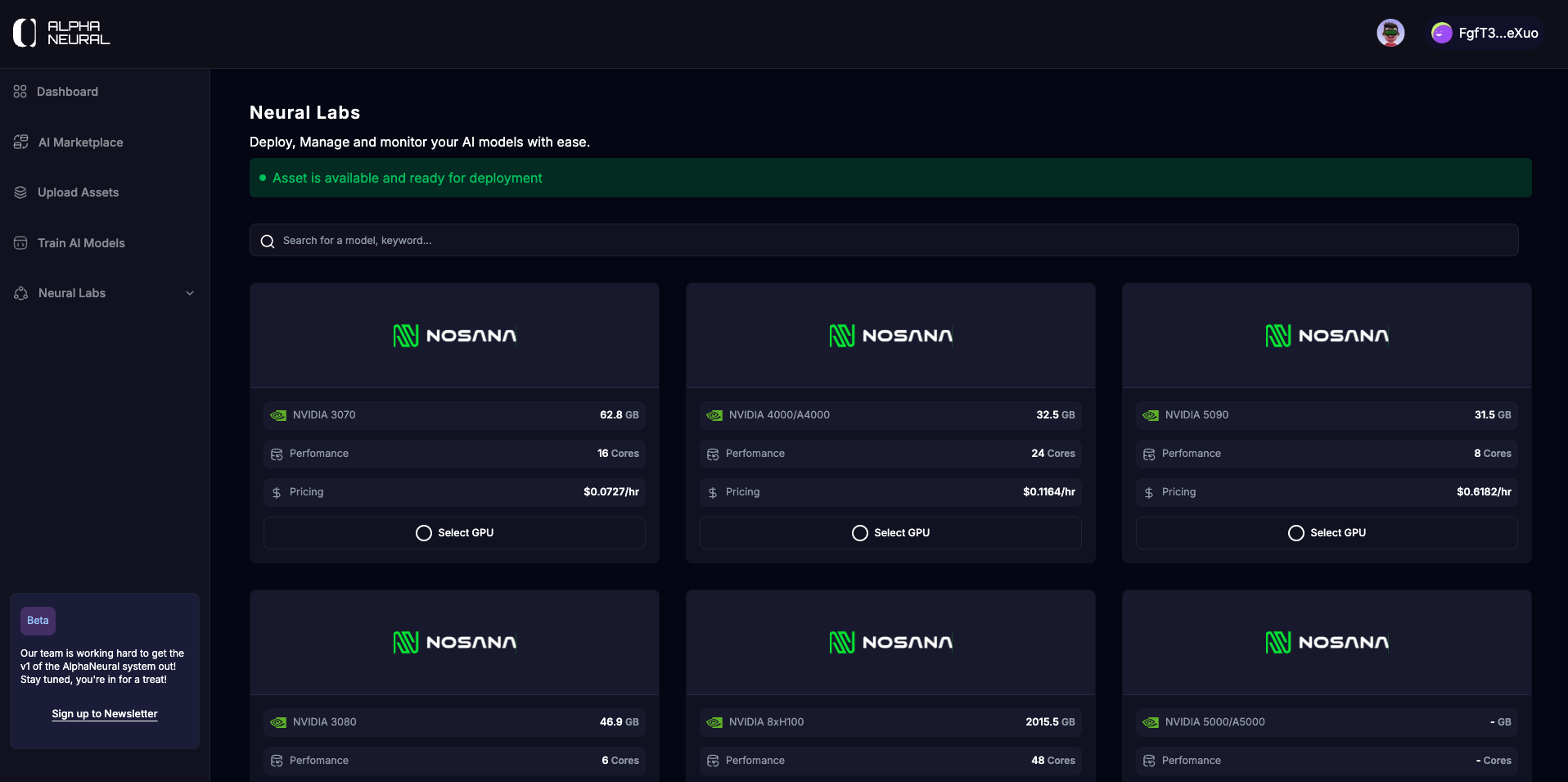The width and height of the screenshot is (1568, 782).
Task: Open Neural Labs menu item
Action: pyautogui.click(x=72, y=293)
